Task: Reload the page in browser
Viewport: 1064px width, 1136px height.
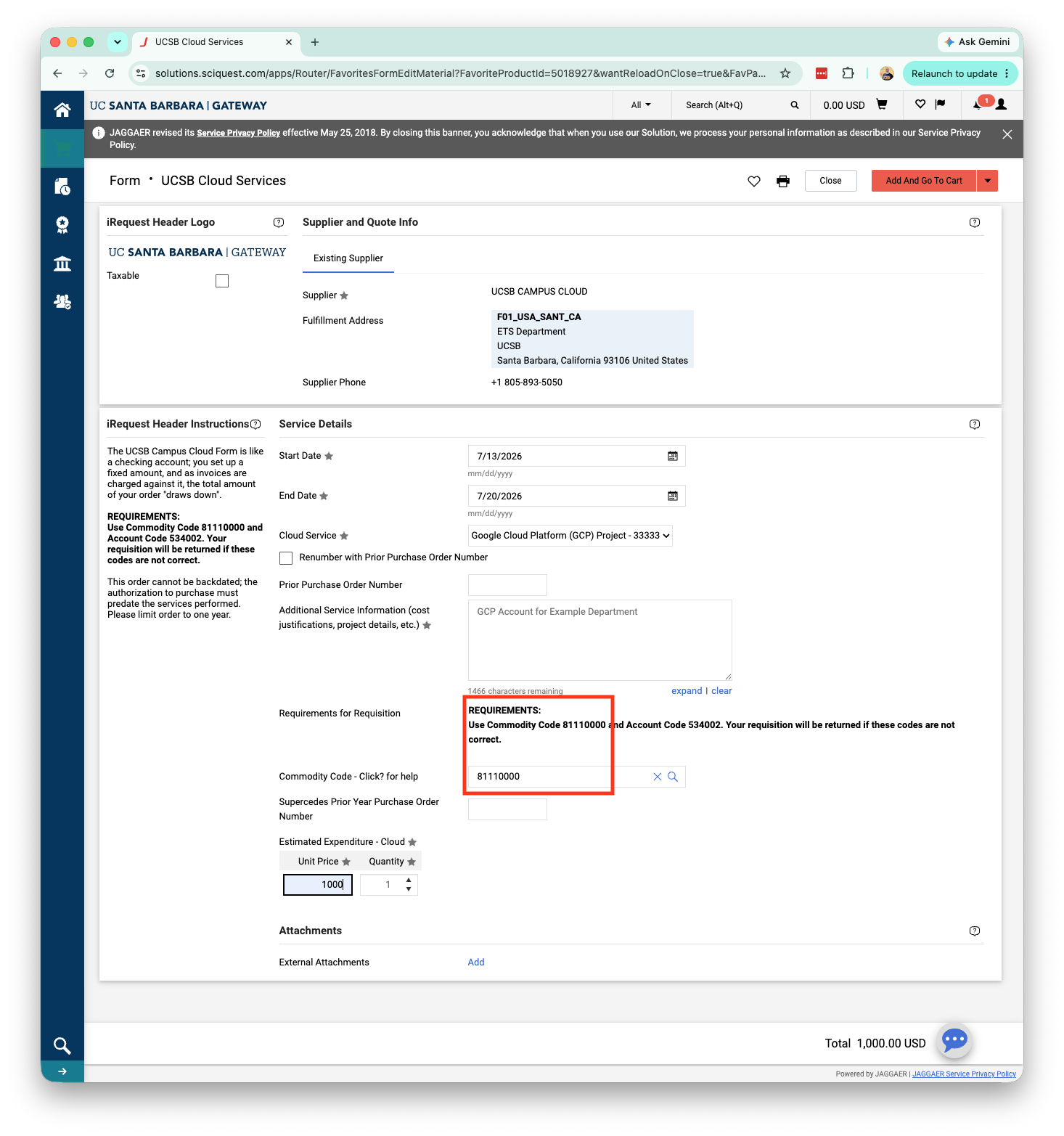Action: pyautogui.click(x=110, y=73)
